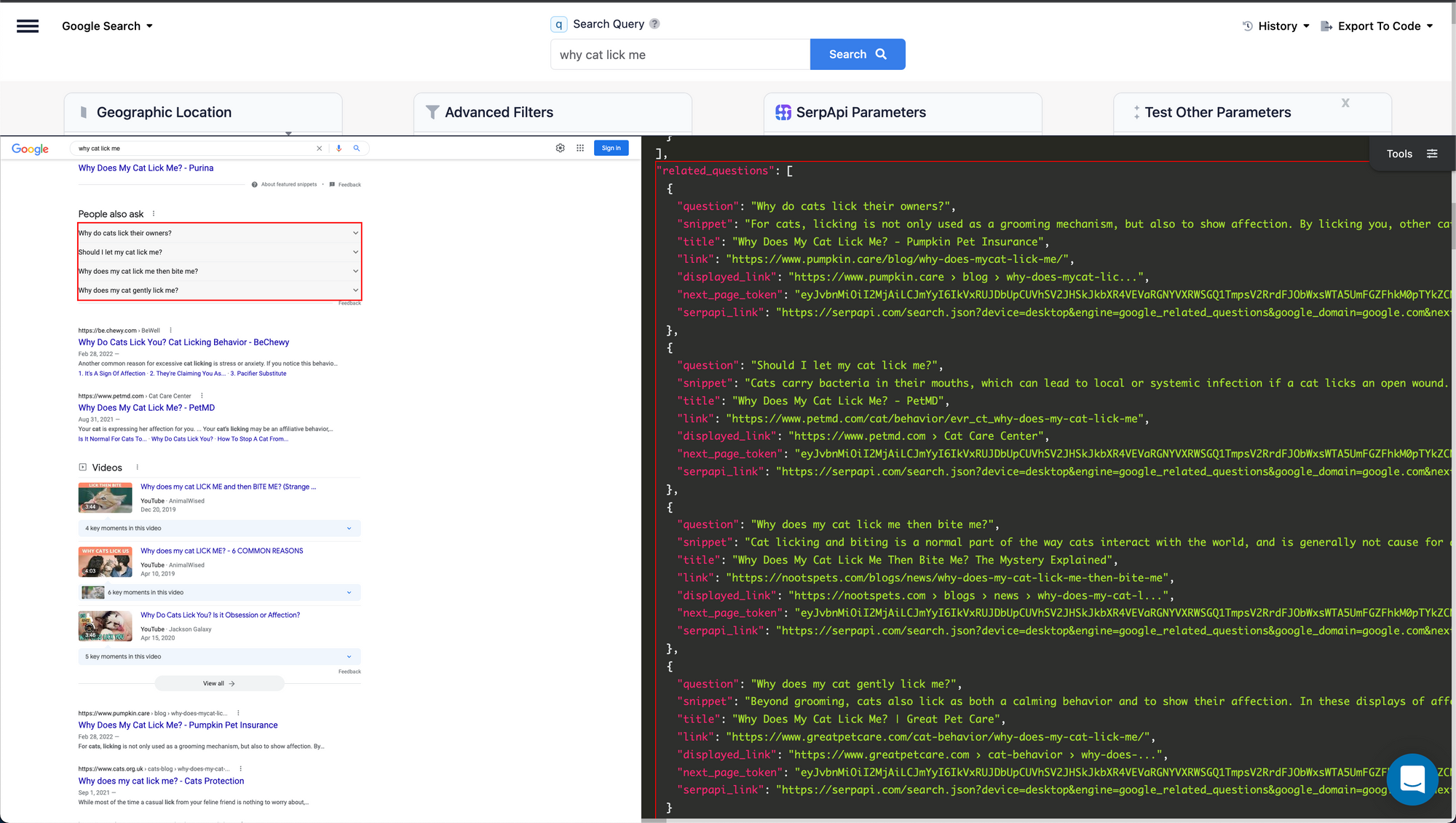
Task: Open "Why Does My Cat Lick Me? - PetMD" link
Action: coord(146,408)
